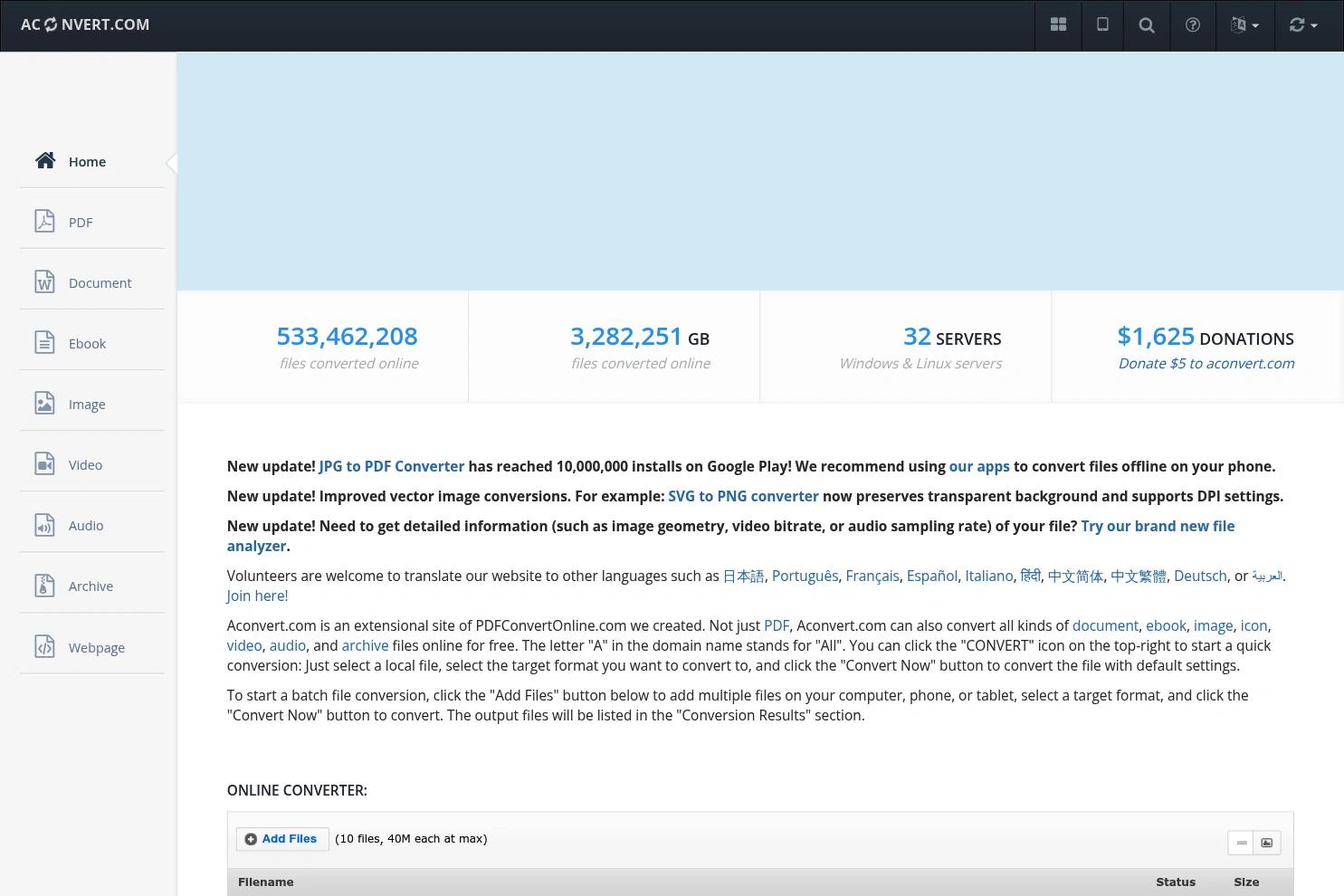The width and height of the screenshot is (1344, 896).
Task: Click the help question mark icon
Action: pos(1193,25)
